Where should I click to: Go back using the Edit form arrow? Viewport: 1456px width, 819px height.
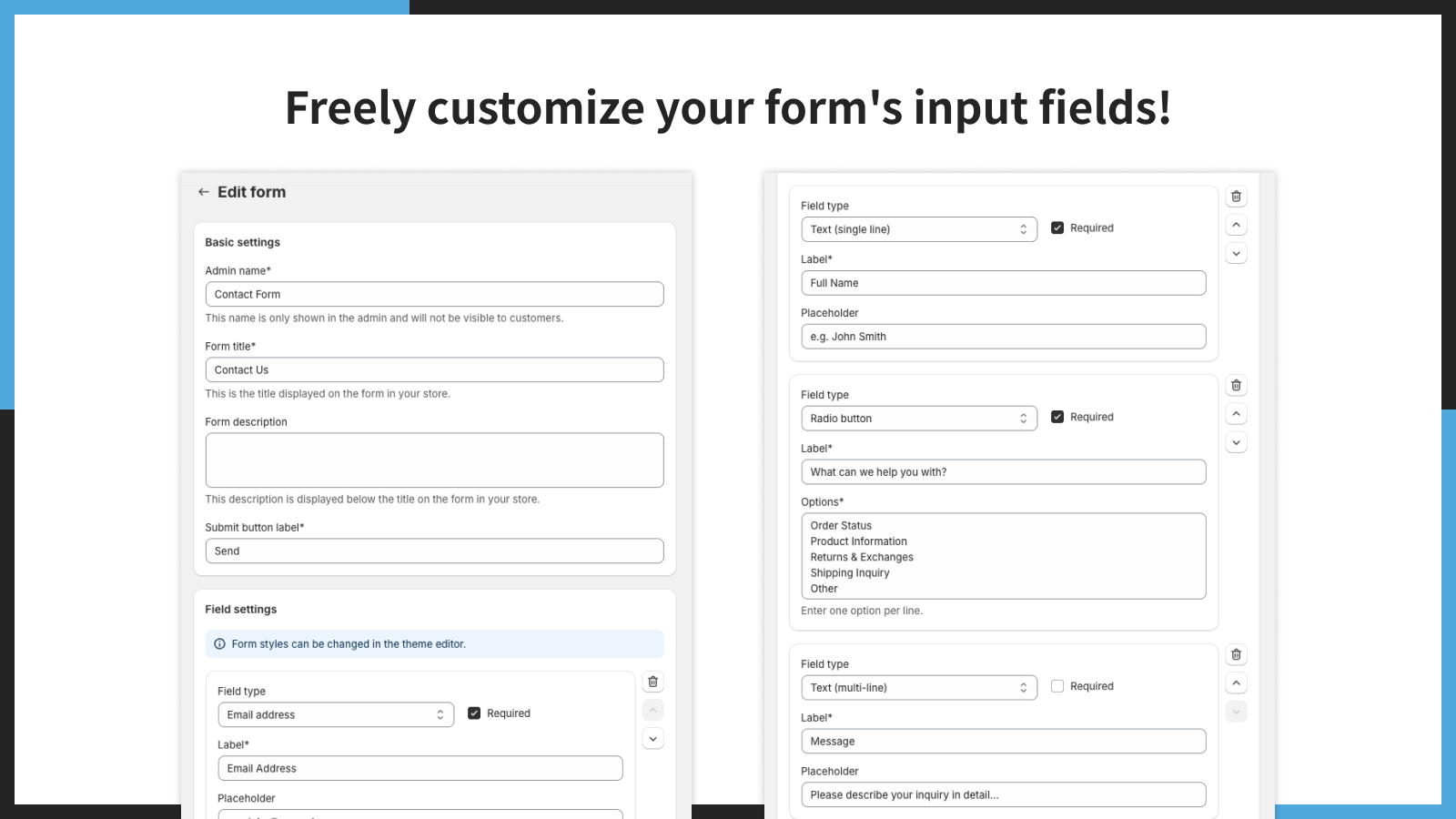click(203, 192)
